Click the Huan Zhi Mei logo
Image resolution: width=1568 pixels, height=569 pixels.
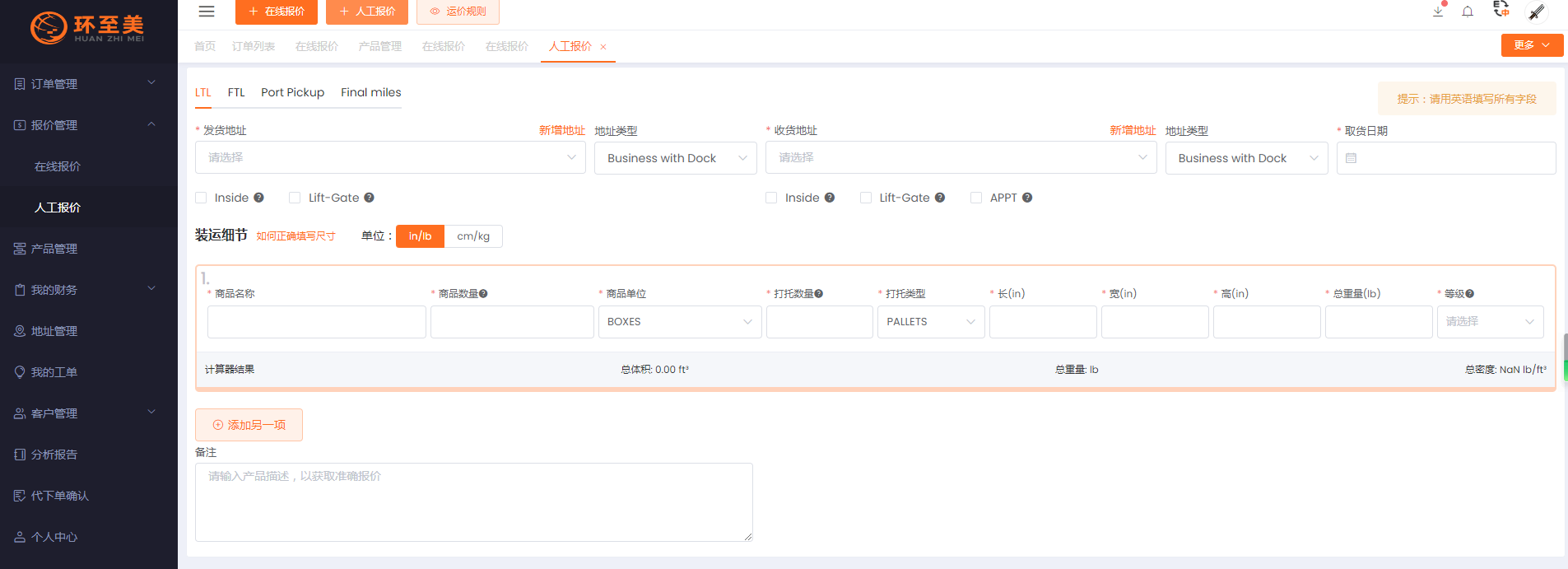click(88, 28)
